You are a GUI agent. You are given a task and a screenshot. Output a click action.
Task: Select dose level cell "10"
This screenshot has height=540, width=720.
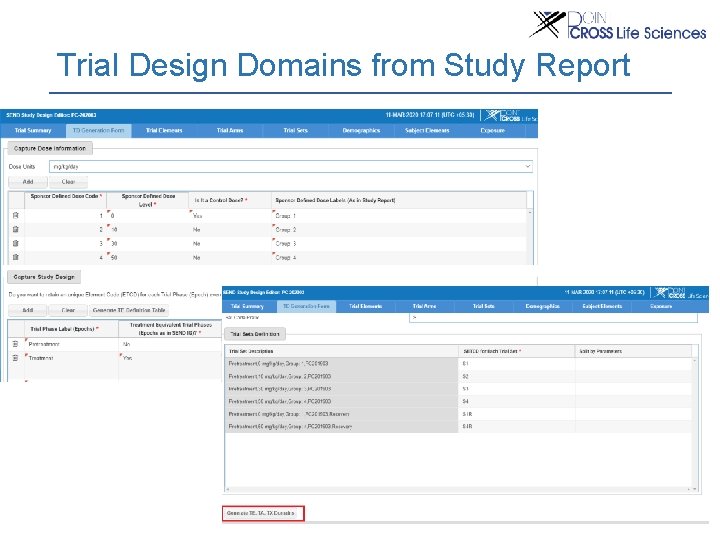click(x=148, y=230)
